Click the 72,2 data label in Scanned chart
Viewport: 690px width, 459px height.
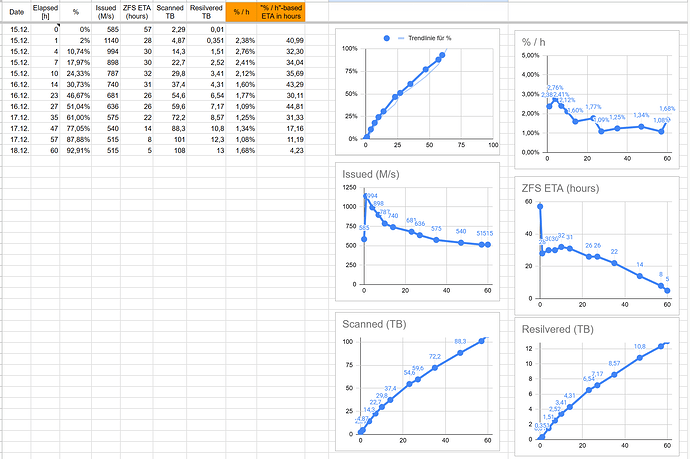435,356
